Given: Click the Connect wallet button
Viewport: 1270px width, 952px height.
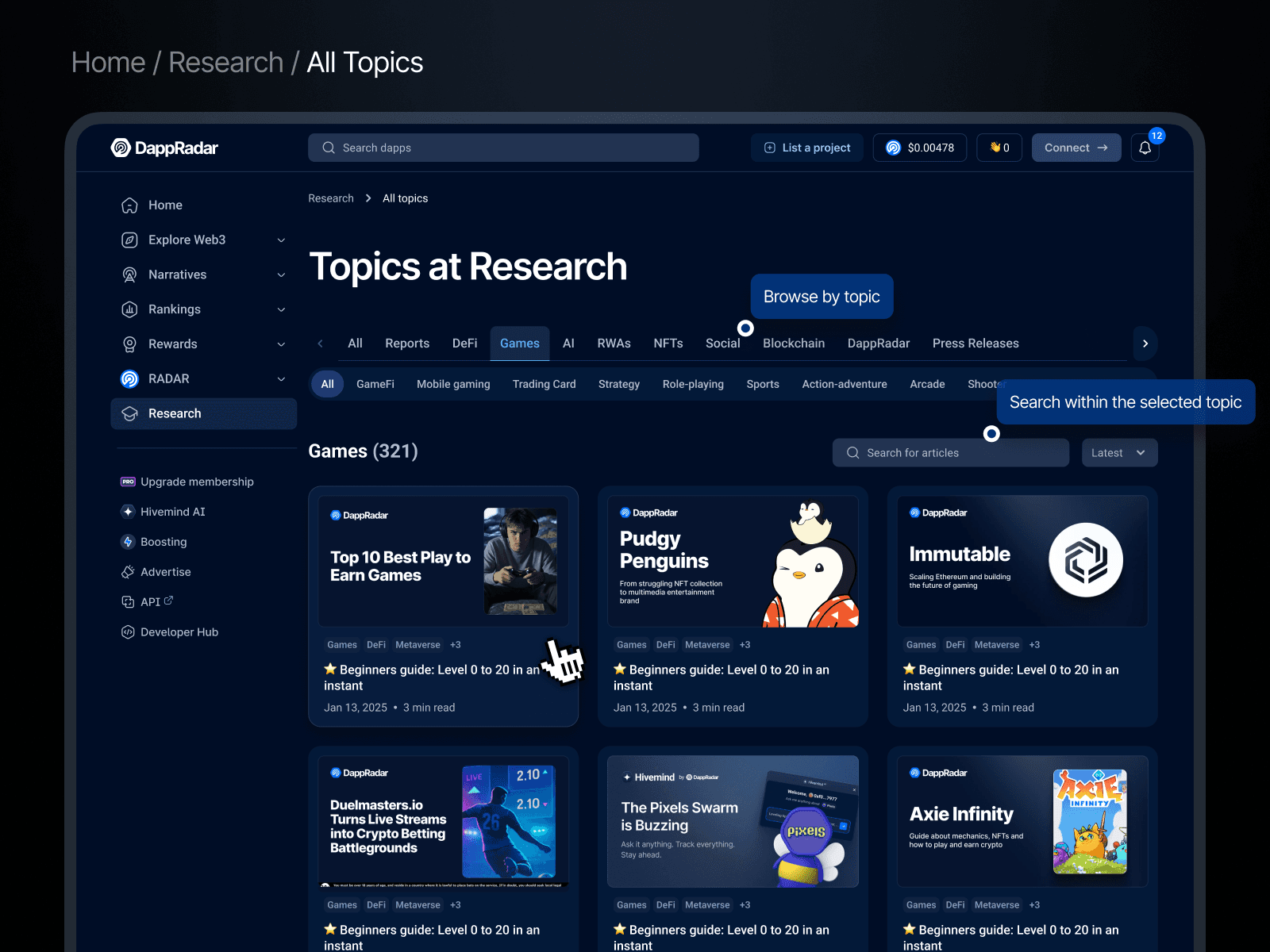Looking at the screenshot, I should click(1076, 148).
